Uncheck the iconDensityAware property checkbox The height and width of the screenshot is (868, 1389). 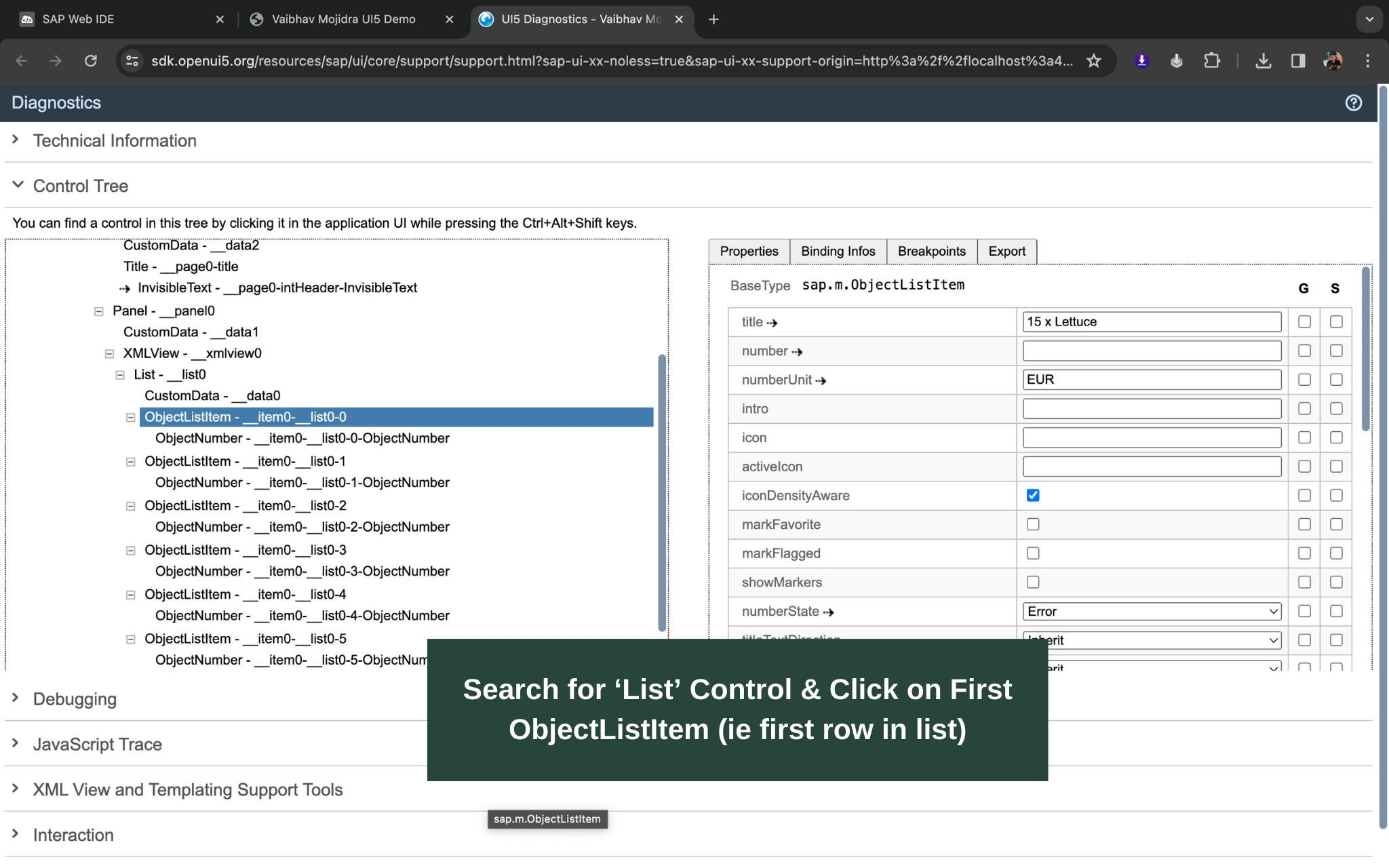pyautogui.click(x=1033, y=496)
